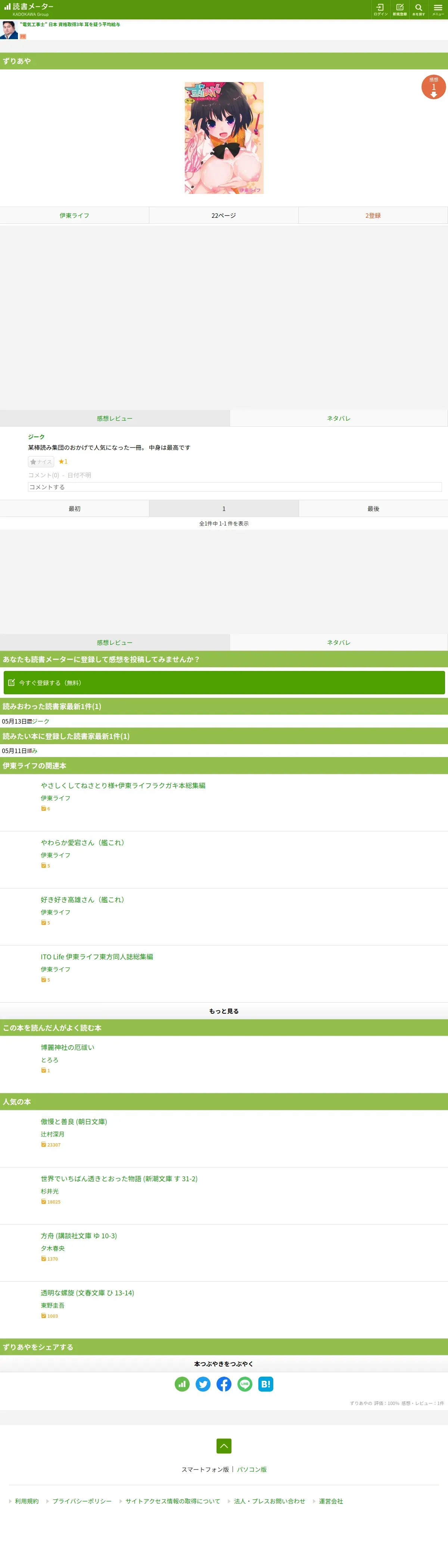Open reviewer ジーク's profile link
448x1568 pixels.
click(x=36, y=436)
